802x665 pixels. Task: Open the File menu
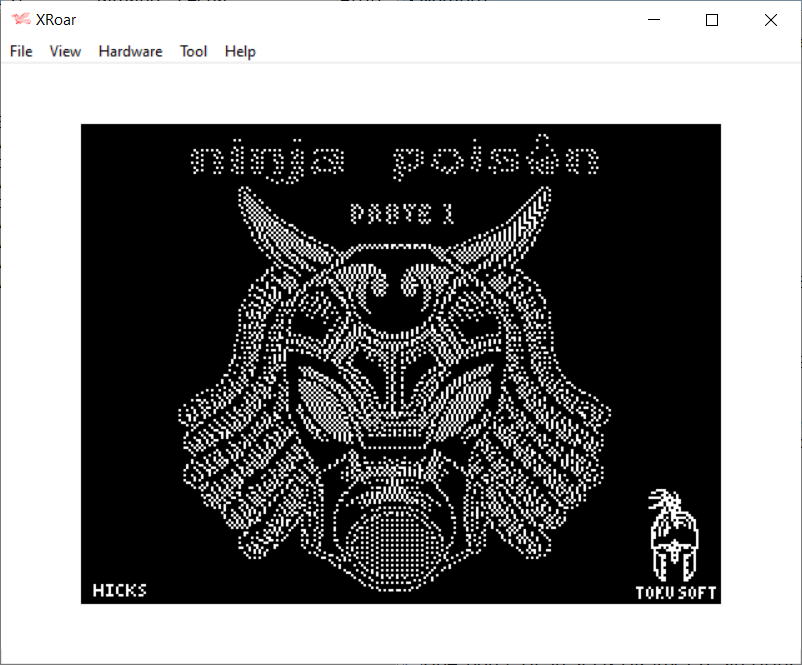point(21,51)
